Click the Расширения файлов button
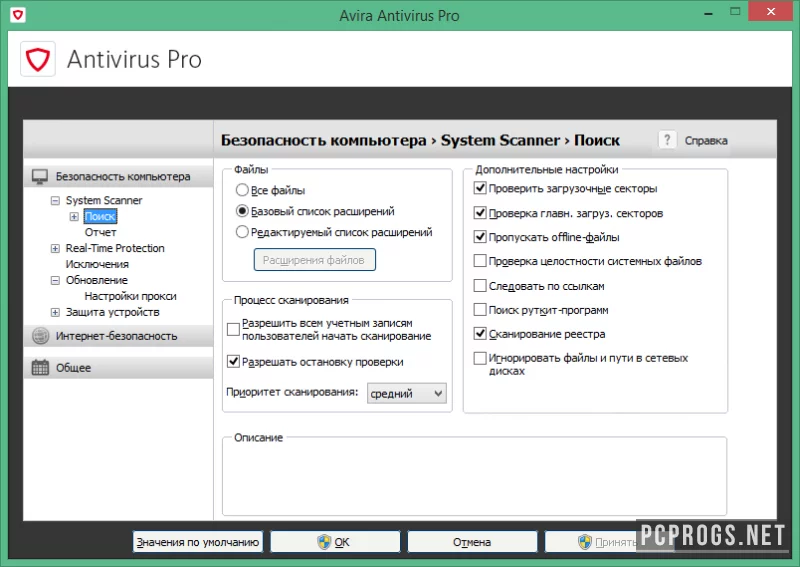This screenshot has width=800, height=567. coord(315,260)
